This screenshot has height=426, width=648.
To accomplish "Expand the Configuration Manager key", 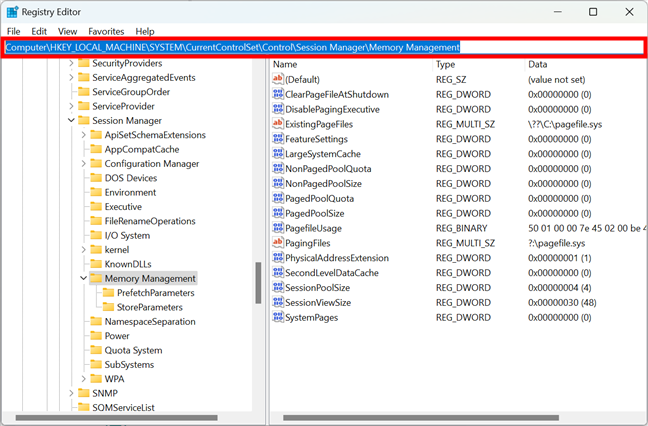I will click(x=83, y=164).
